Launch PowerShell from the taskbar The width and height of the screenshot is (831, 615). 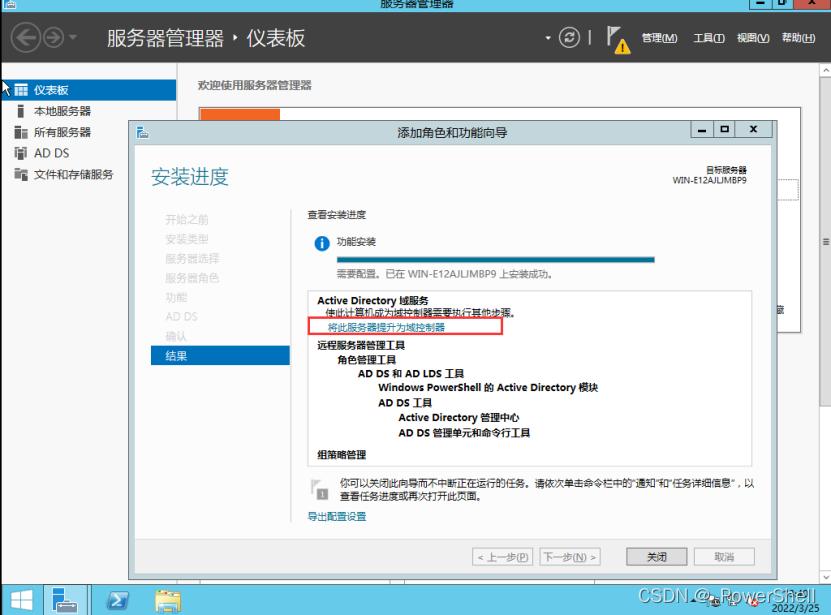[x=118, y=600]
